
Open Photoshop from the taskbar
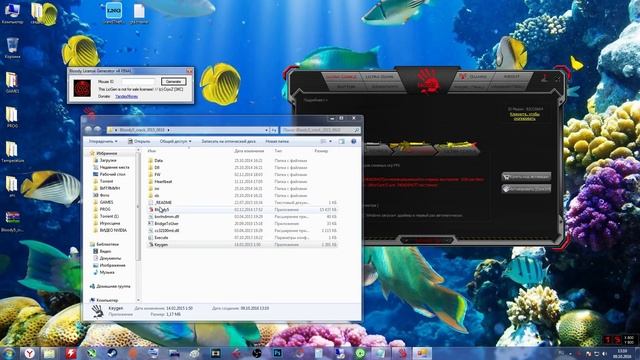278,353
